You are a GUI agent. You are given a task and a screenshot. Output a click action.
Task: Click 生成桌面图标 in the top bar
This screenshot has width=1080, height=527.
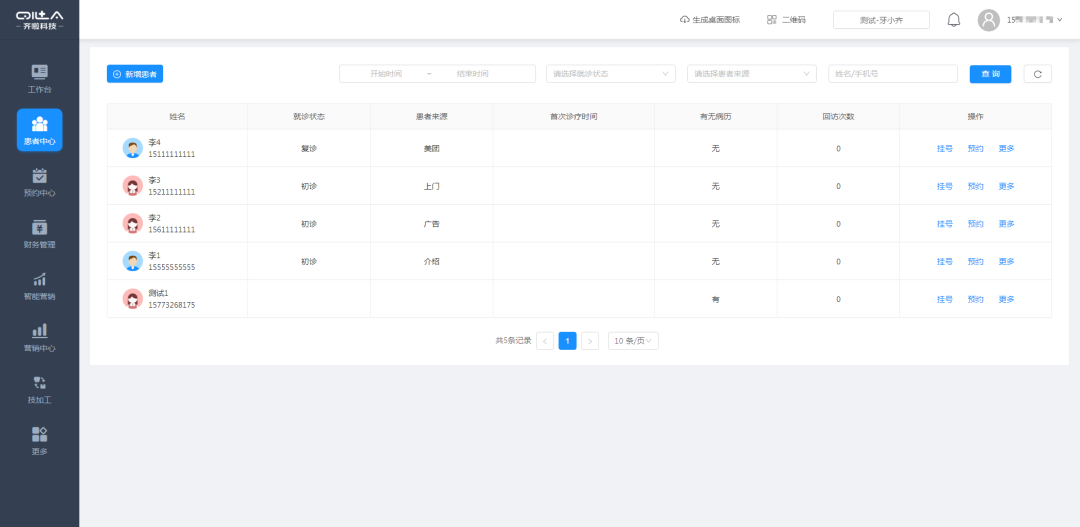point(710,20)
